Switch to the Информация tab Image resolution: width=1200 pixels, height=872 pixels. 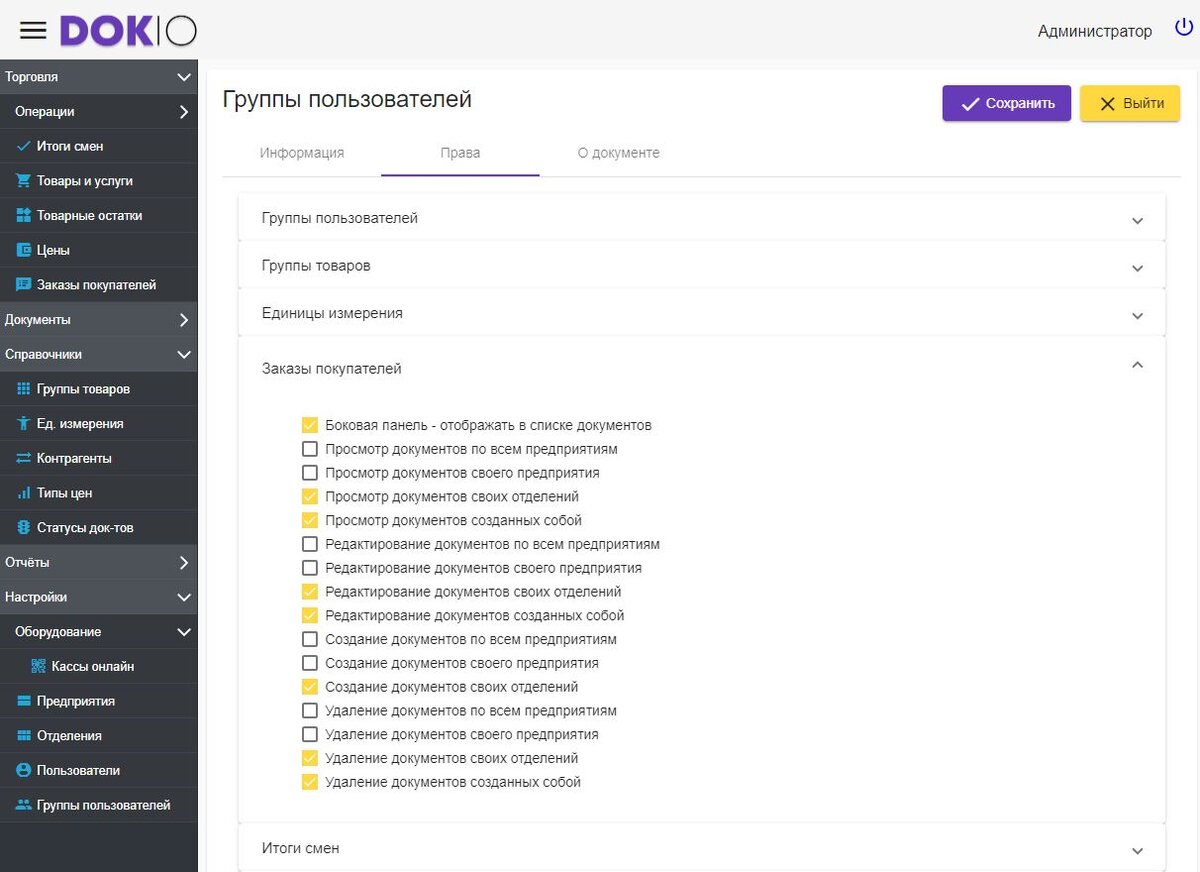click(302, 153)
